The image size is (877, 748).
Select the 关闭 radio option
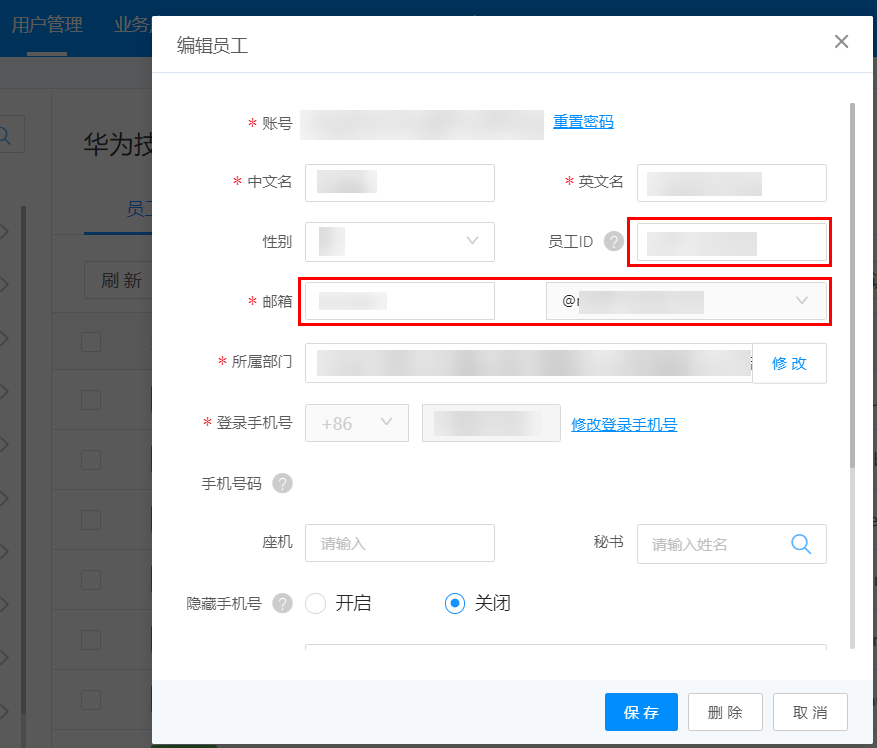tap(455, 603)
